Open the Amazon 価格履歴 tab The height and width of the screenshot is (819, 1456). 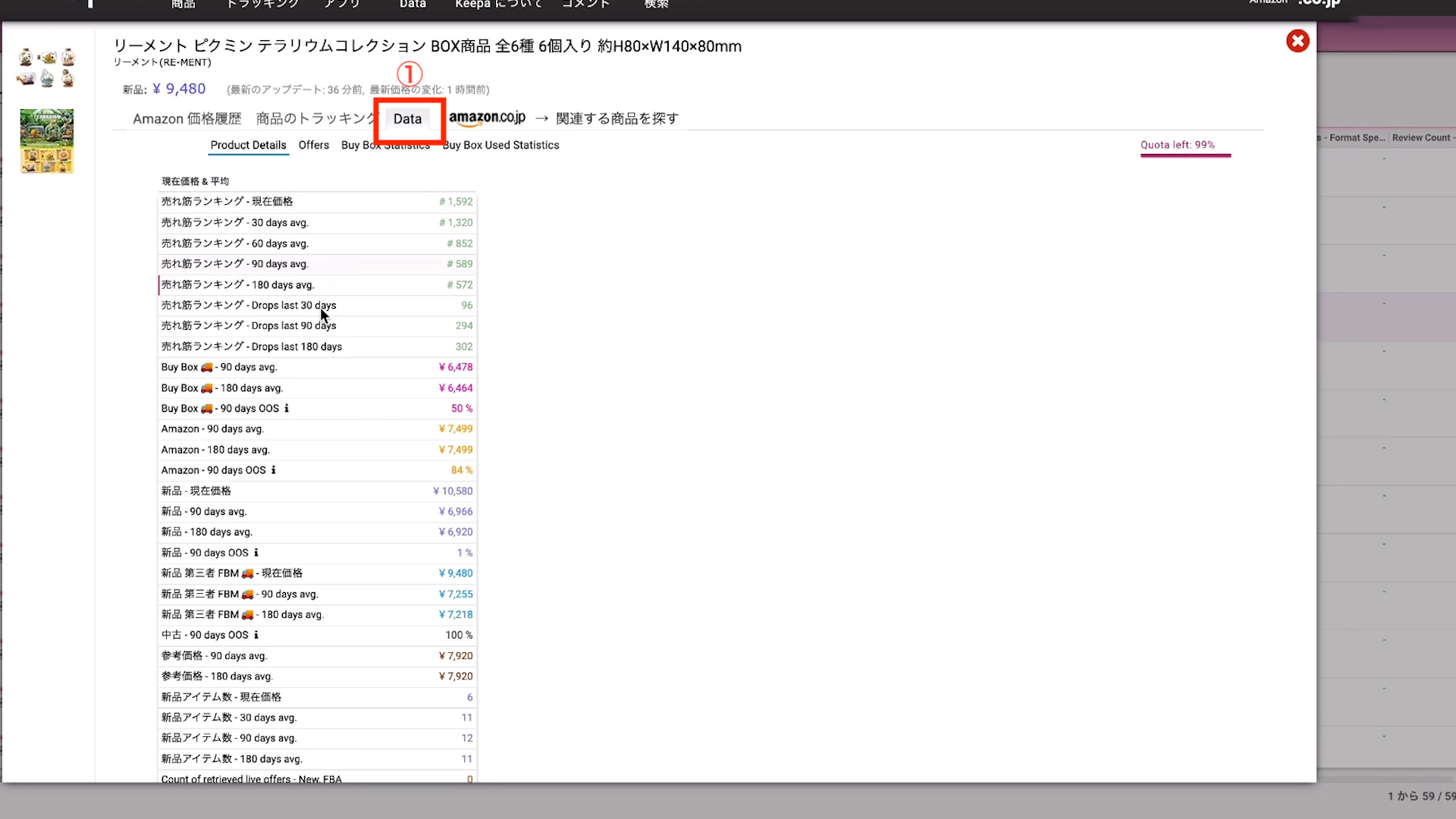tap(187, 119)
